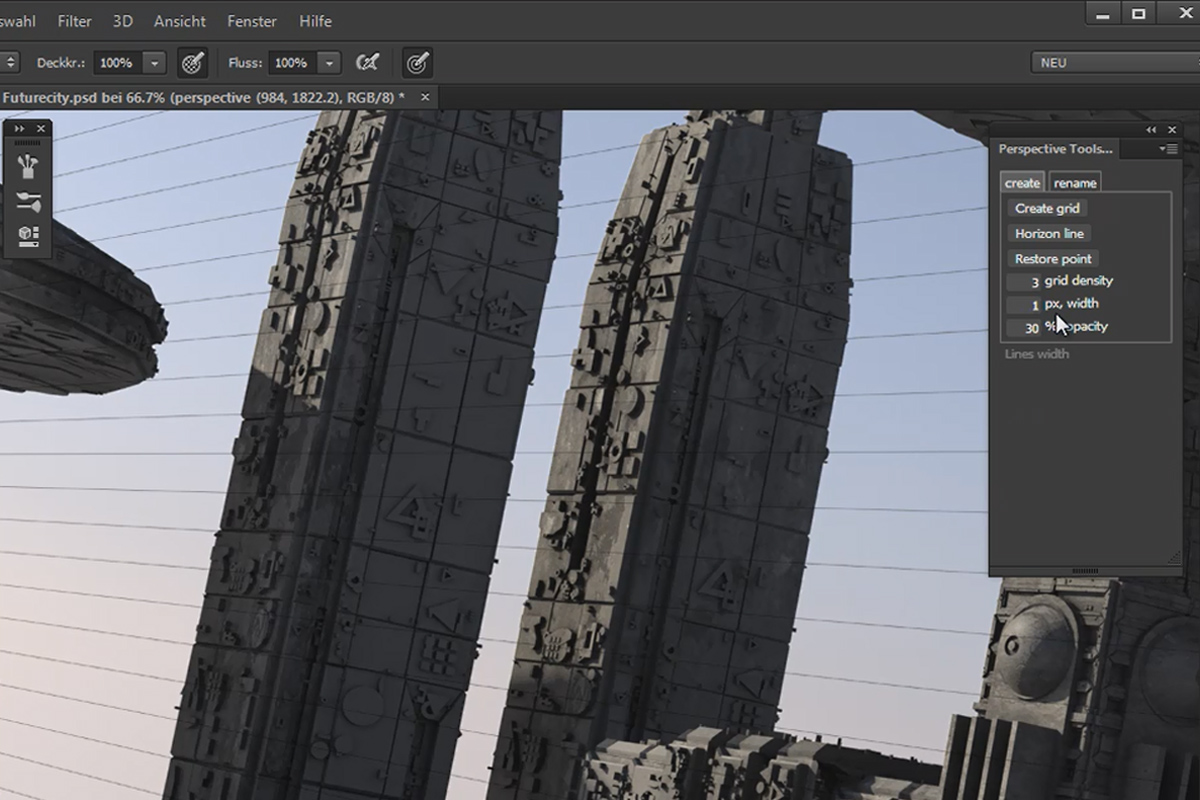Image resolution: width=1200 pixels, height=800 pixels.
Task: Collapse the Perspective Tools panel to icons
Action: (x=1152, y=130)
